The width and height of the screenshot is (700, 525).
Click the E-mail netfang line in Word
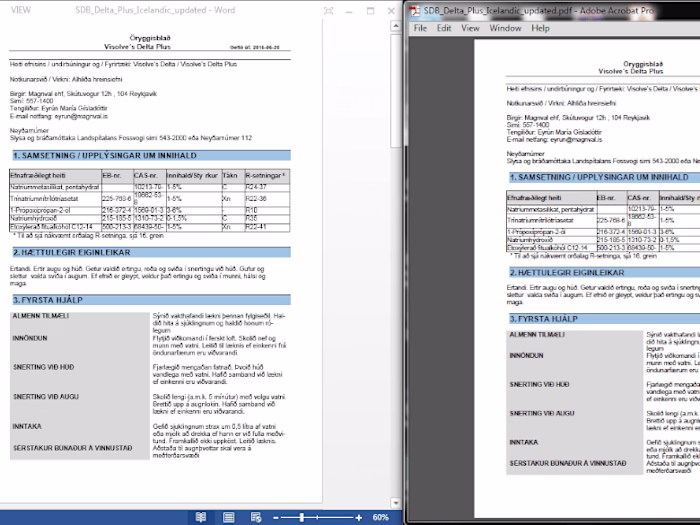pyautogui.click(x=59, y=116)
